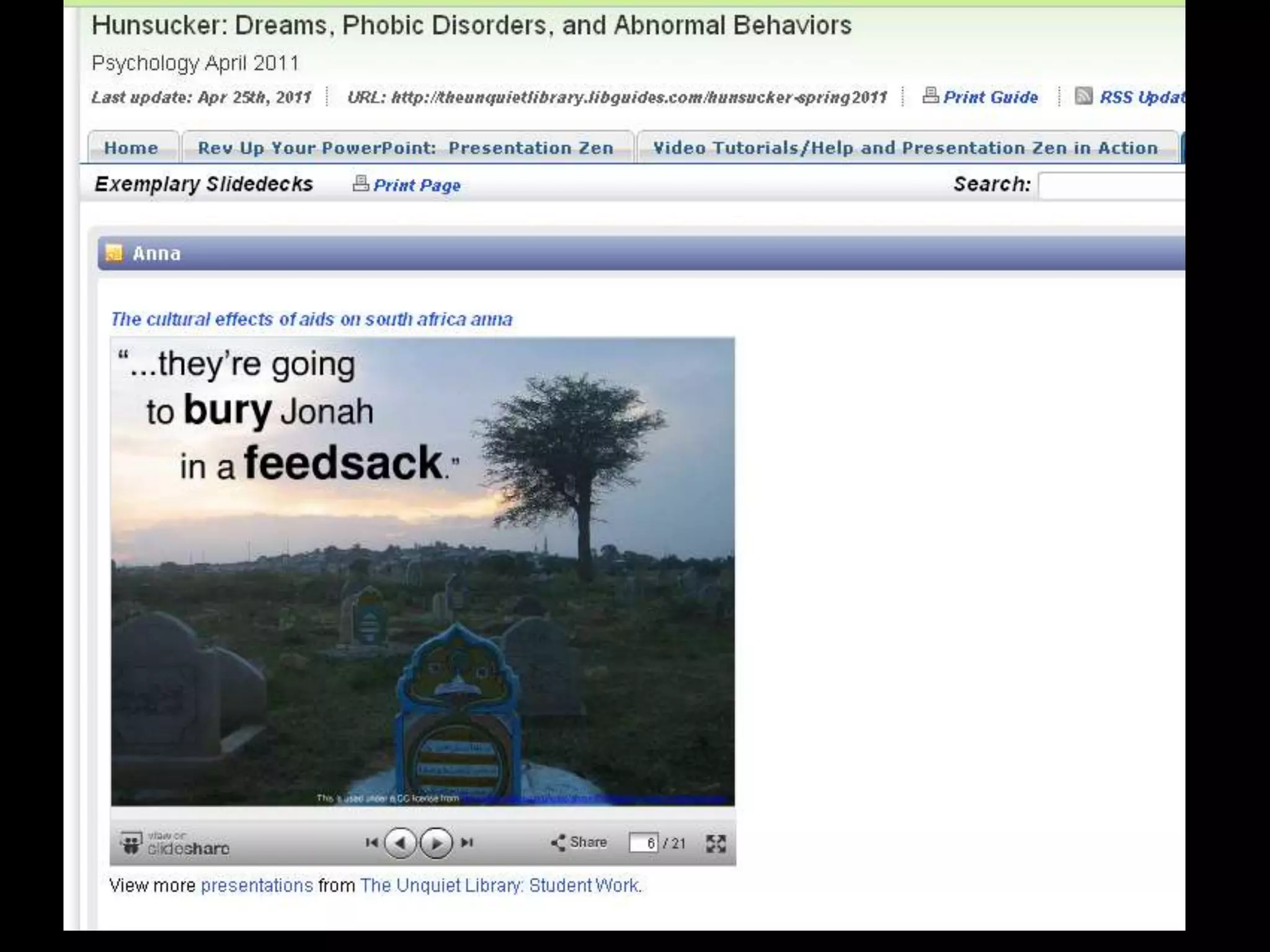Open the View on SlideShare logo
Image resolution: width=1270 pixels, height=952 pixels.
tap(174, 843)
